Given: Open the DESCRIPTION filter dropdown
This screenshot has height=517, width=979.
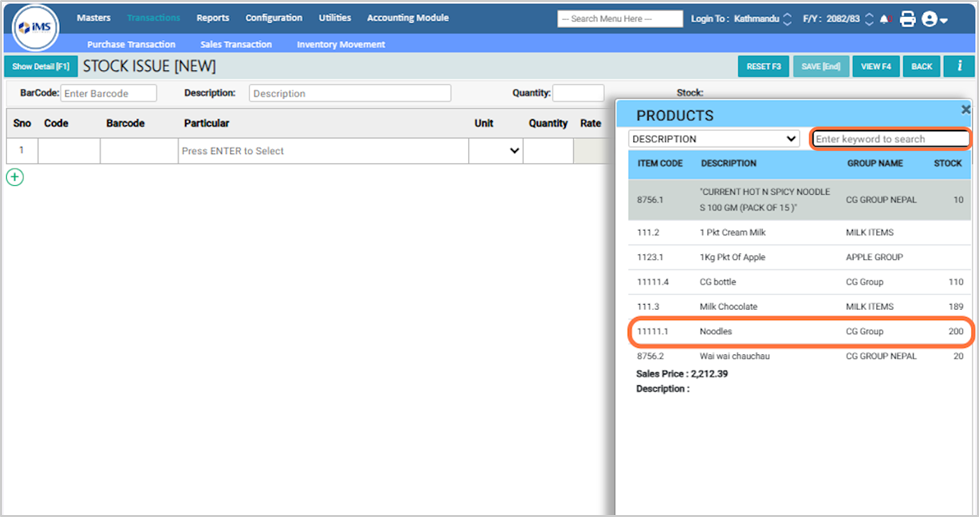Looking at the screenshot, I should (714, 139).
